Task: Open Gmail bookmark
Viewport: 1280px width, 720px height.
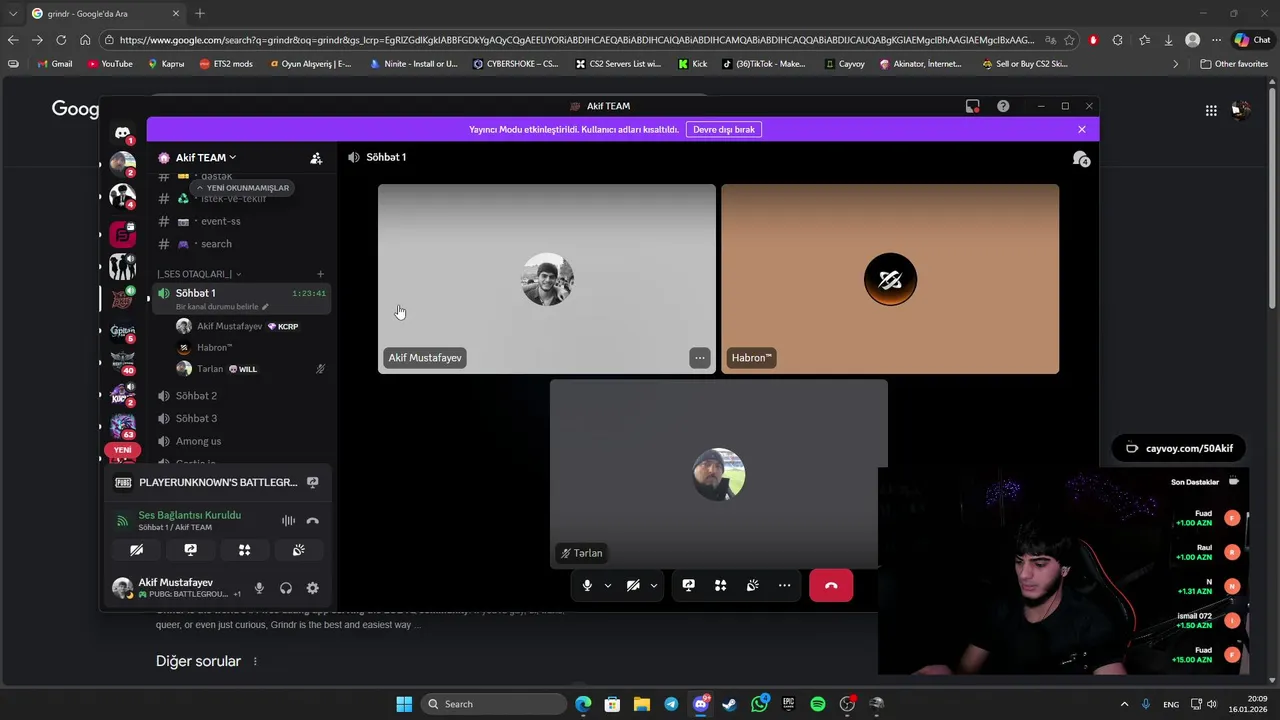Action: (54, 64)
